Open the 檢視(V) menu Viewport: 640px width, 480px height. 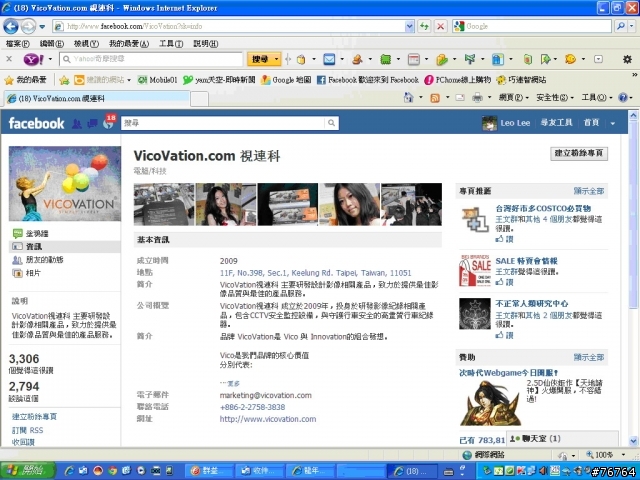pos(87,44)
